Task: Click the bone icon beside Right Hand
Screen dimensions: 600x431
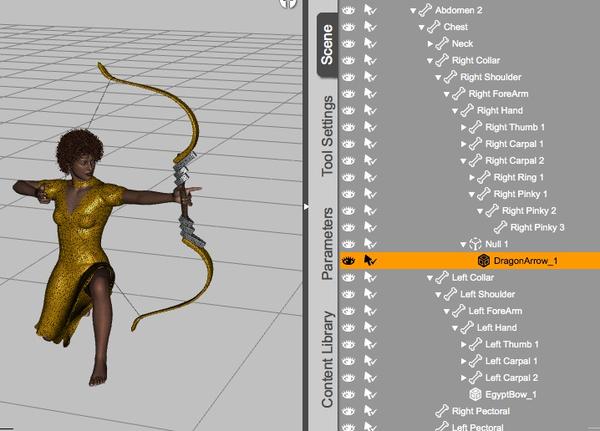Action: [467, 111]
